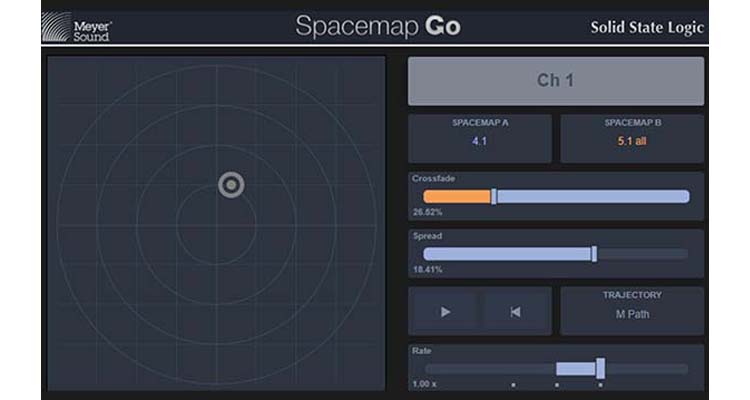Viewport: 750px width, 400px height.
Task: Click center of the spacemap panner grid
Action: tap(216, 224)
